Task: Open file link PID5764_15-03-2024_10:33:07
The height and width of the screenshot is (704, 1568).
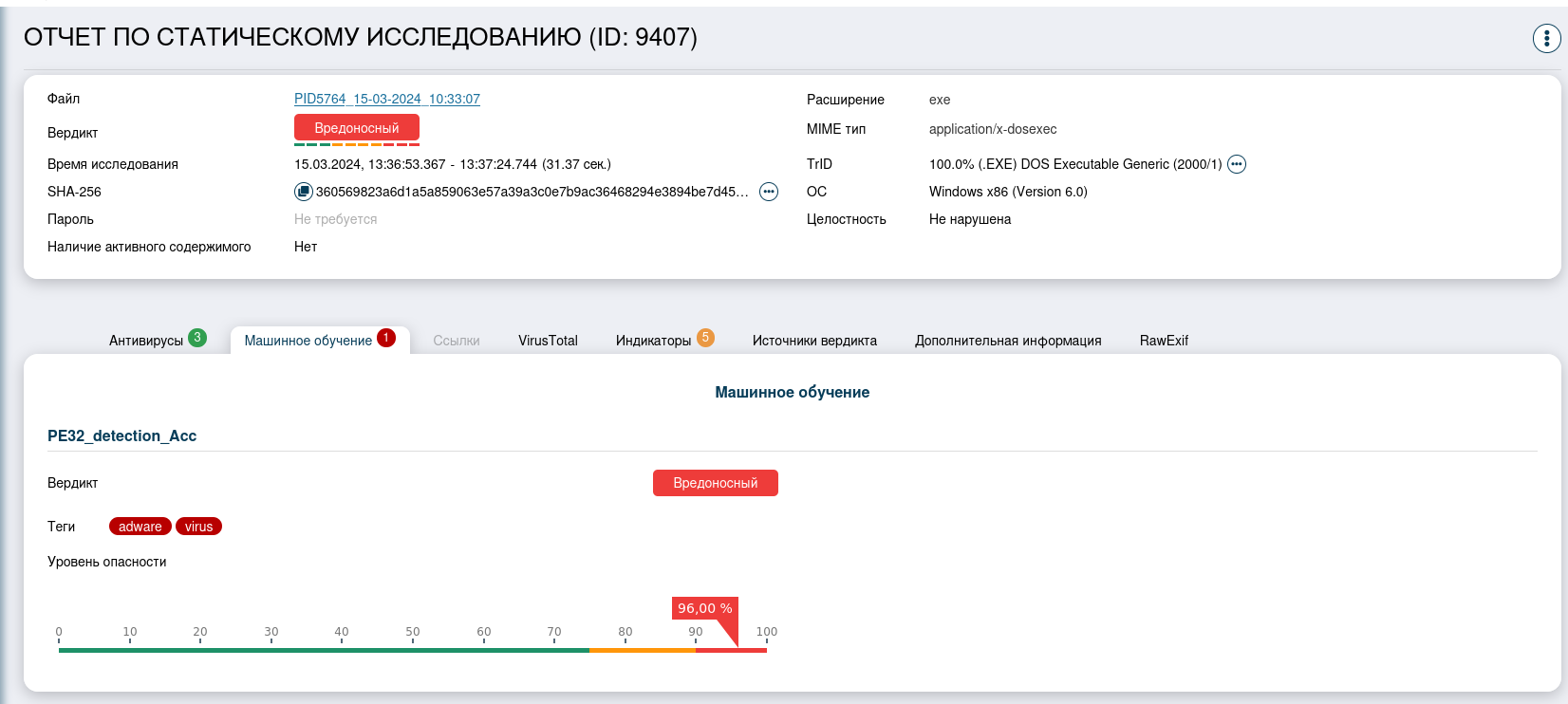Action: [386, 99]
